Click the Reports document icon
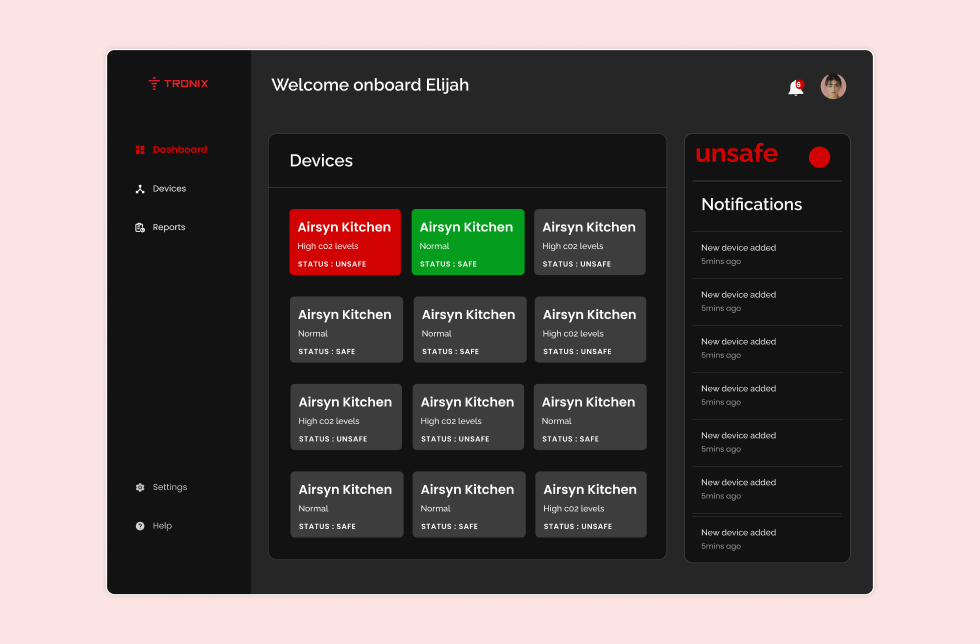The image size is (980, 644). click(140, 228)
